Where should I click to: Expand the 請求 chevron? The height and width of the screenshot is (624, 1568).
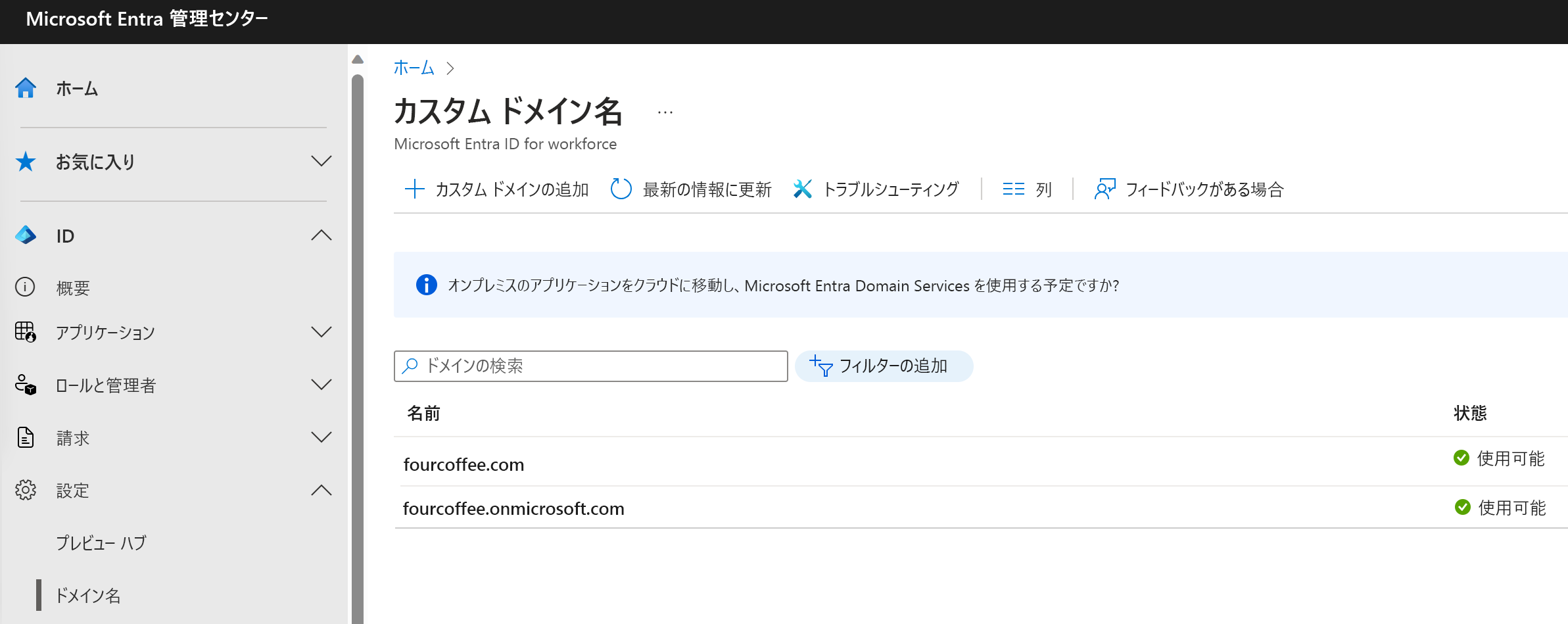point(321,437)
